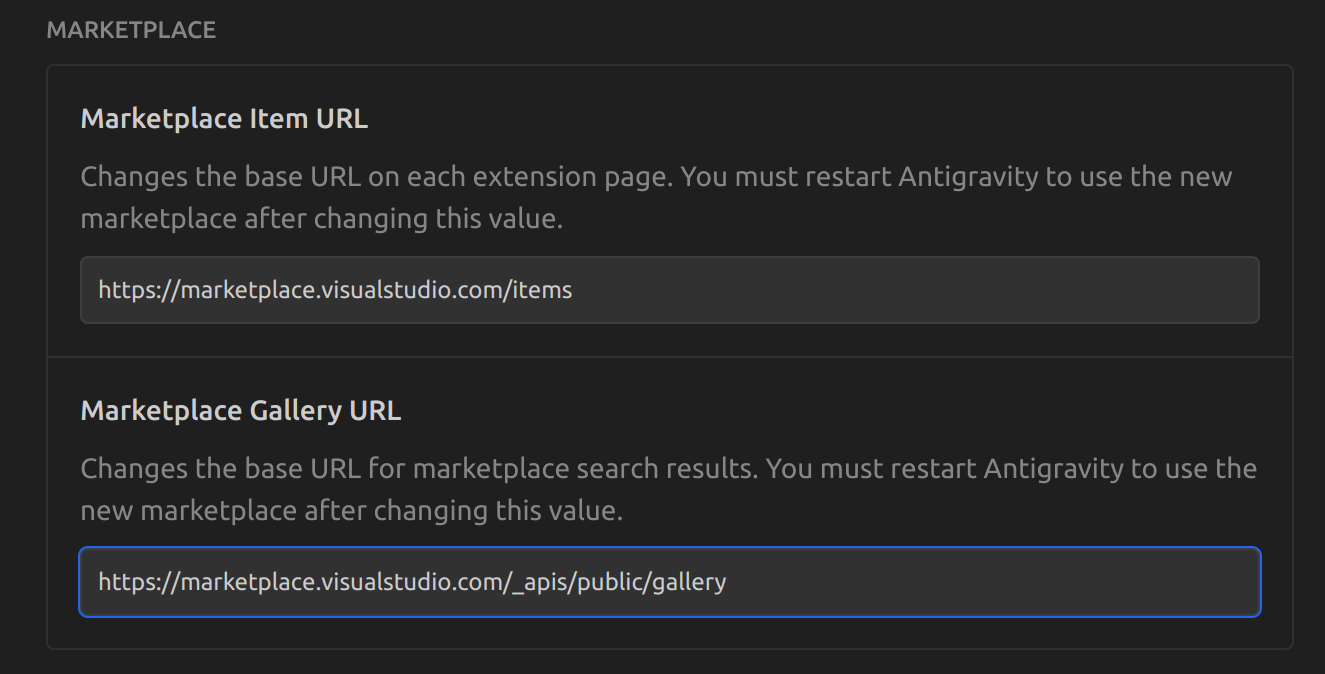Click before https in the gallery field
1325x674 pixels.
[97, 582]
